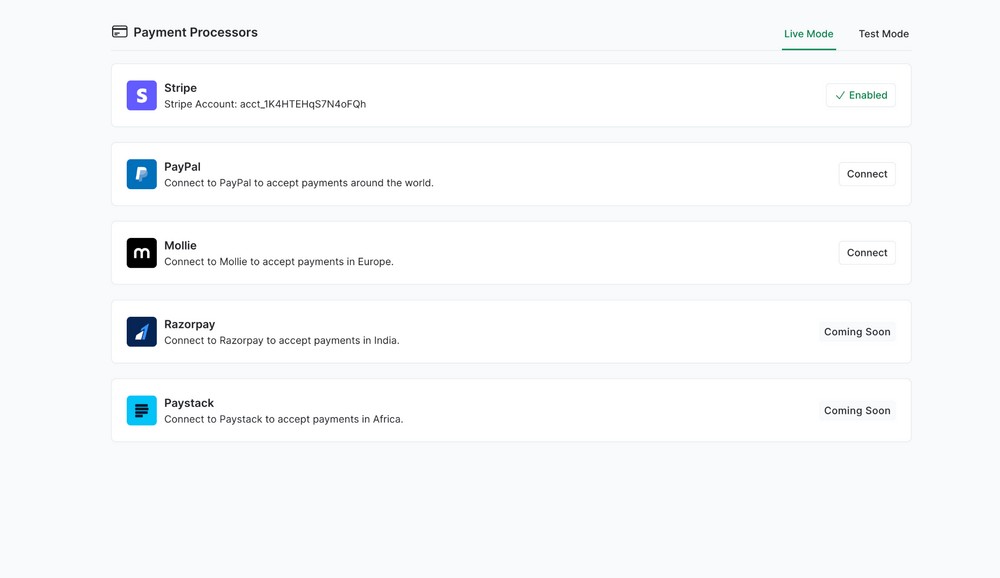Image resolution: width=1000 pixels, height=578 pixels.
Task: Click the Mollie description text
Action: (x=278, y=262)
